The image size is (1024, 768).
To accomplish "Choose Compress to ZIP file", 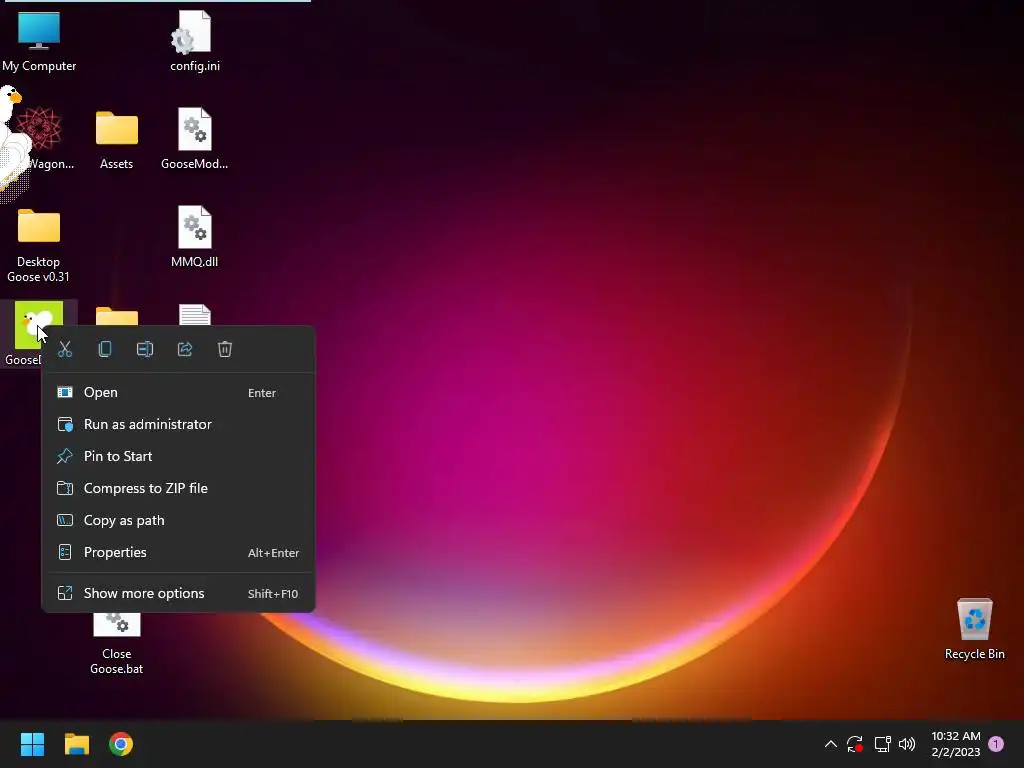I will tap(178, 488).
